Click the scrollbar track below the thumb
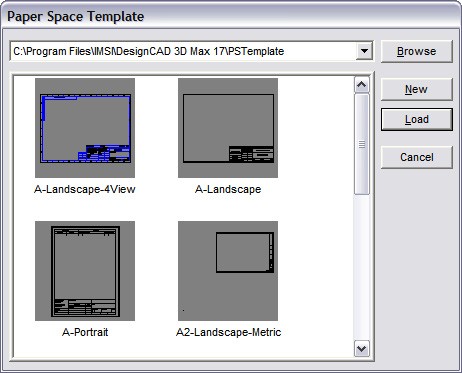Image resolution: width=462 pixels, height=373 pixels. tap(362, 267)
